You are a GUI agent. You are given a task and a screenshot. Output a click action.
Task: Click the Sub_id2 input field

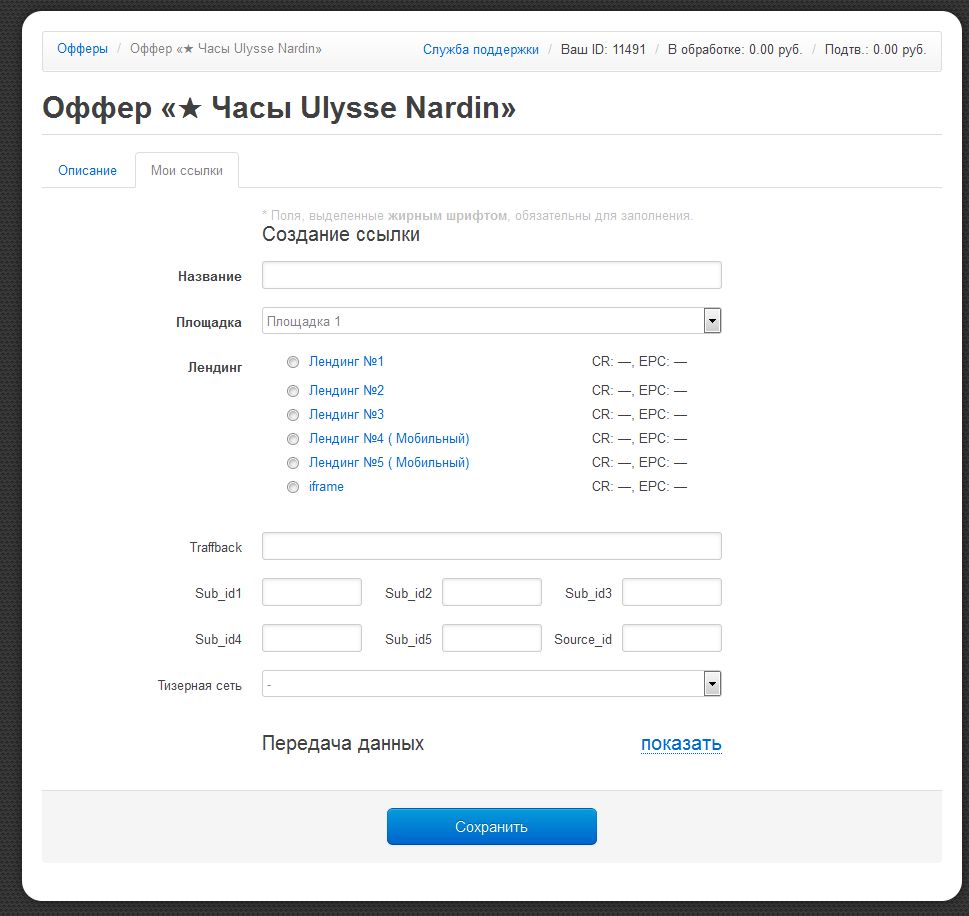pyautogui.click(x=492, y=592)
